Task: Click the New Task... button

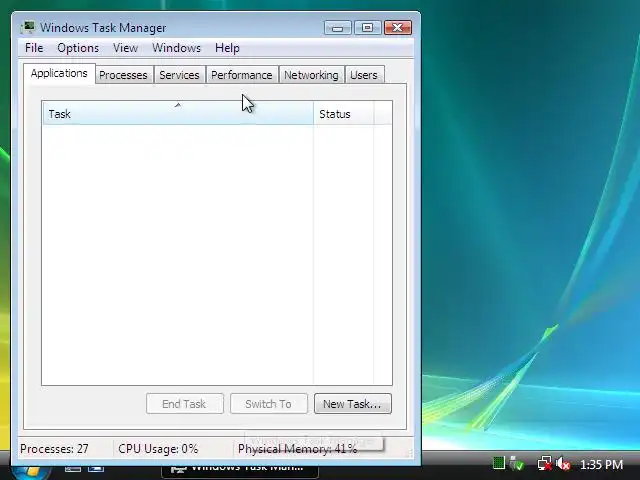Action: (x=353, y=404)
